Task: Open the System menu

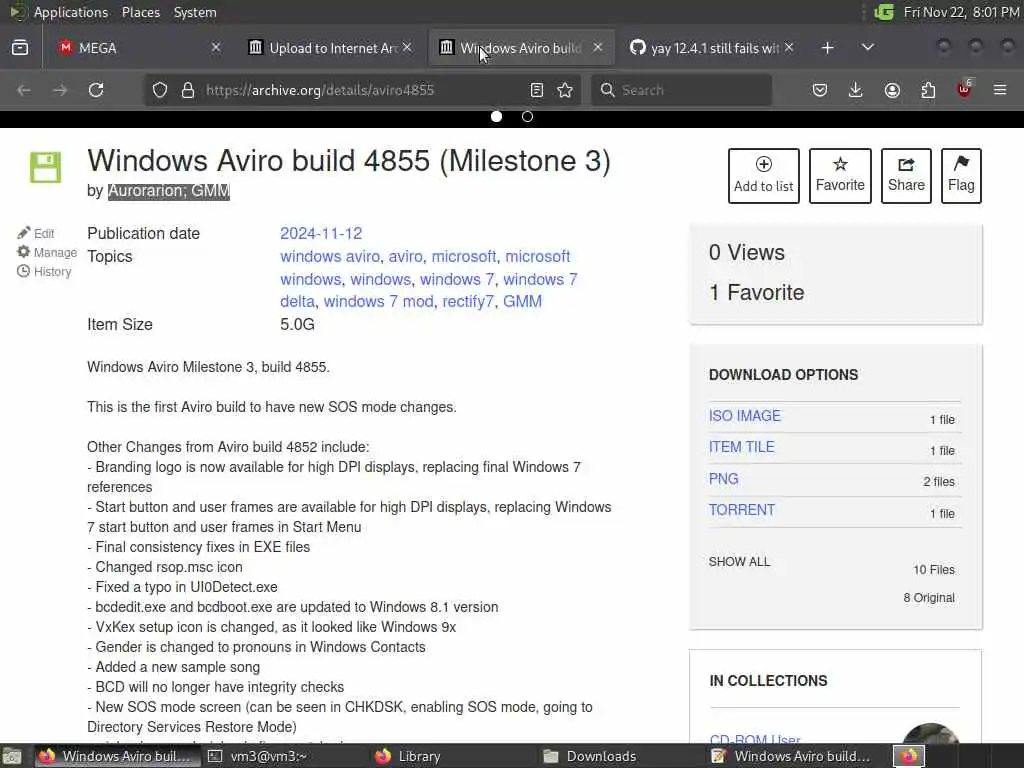Action: (x=195, y=12)
